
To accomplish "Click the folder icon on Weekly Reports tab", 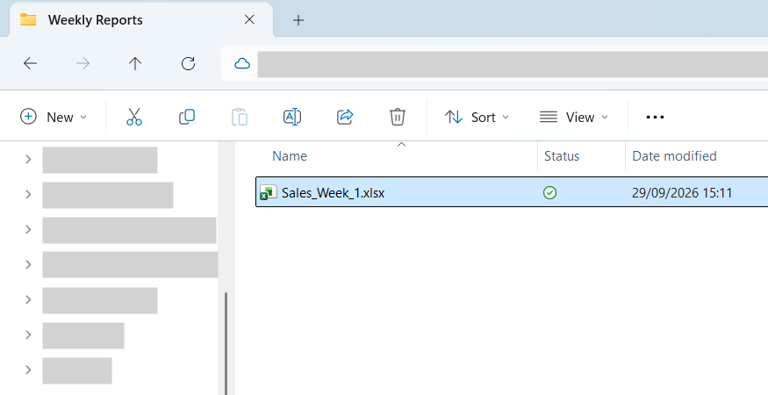I will [x=28, y=20].
